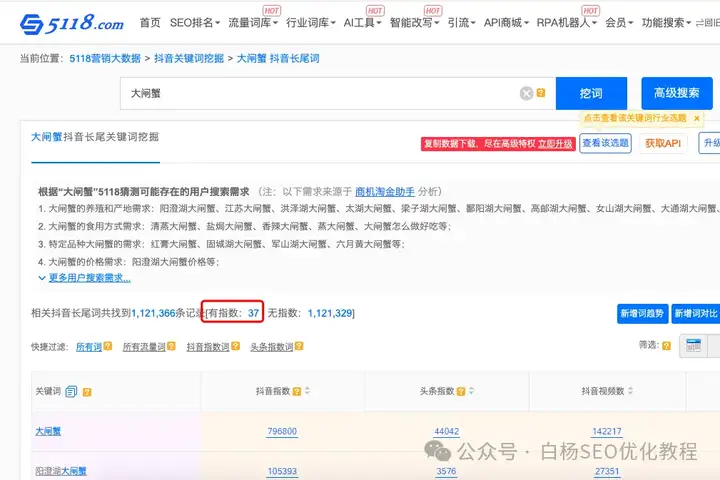This screenshot has width=720, height=480.
Task: Click the yellow help icon in search box
Action: click(541, 93)
